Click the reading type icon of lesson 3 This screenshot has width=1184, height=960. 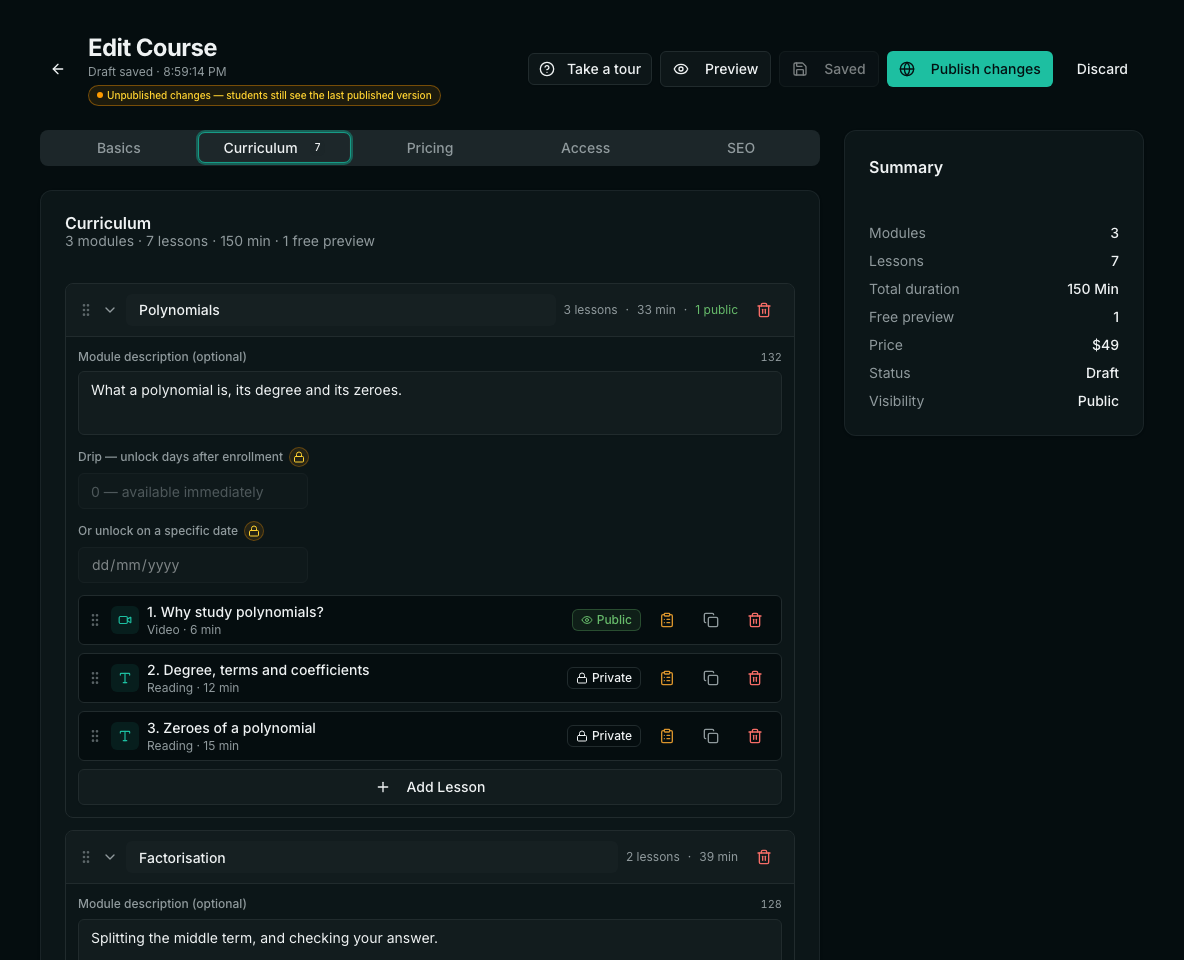click(x=125, y=736)
